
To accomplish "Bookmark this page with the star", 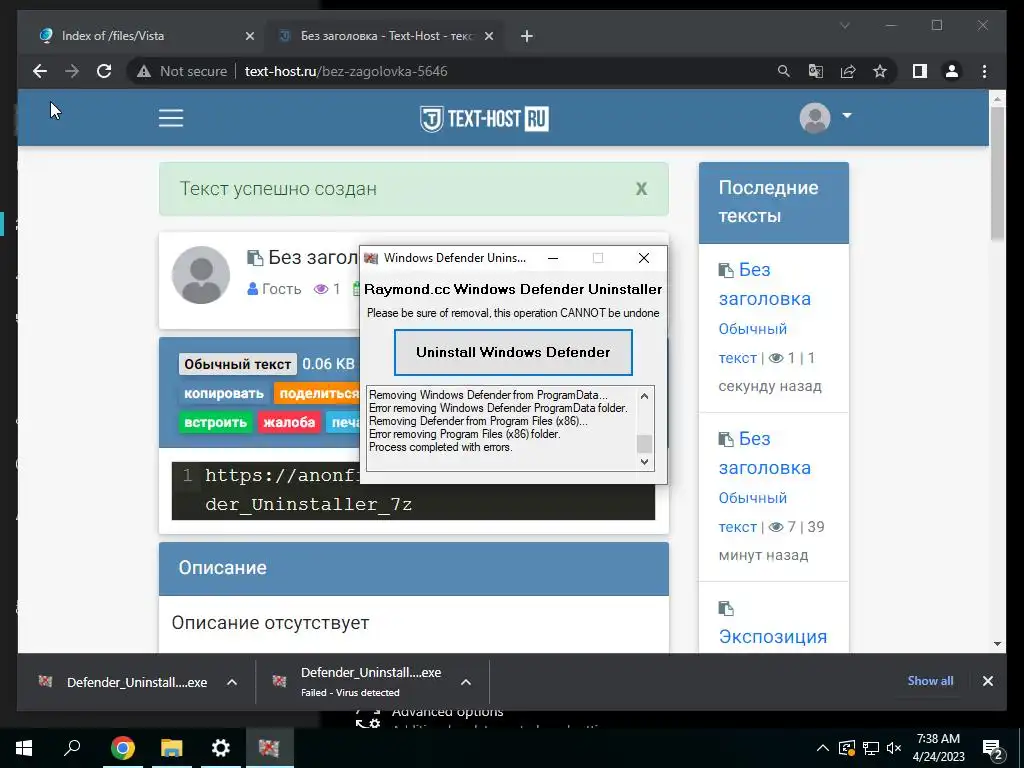I will coord(880,71).
